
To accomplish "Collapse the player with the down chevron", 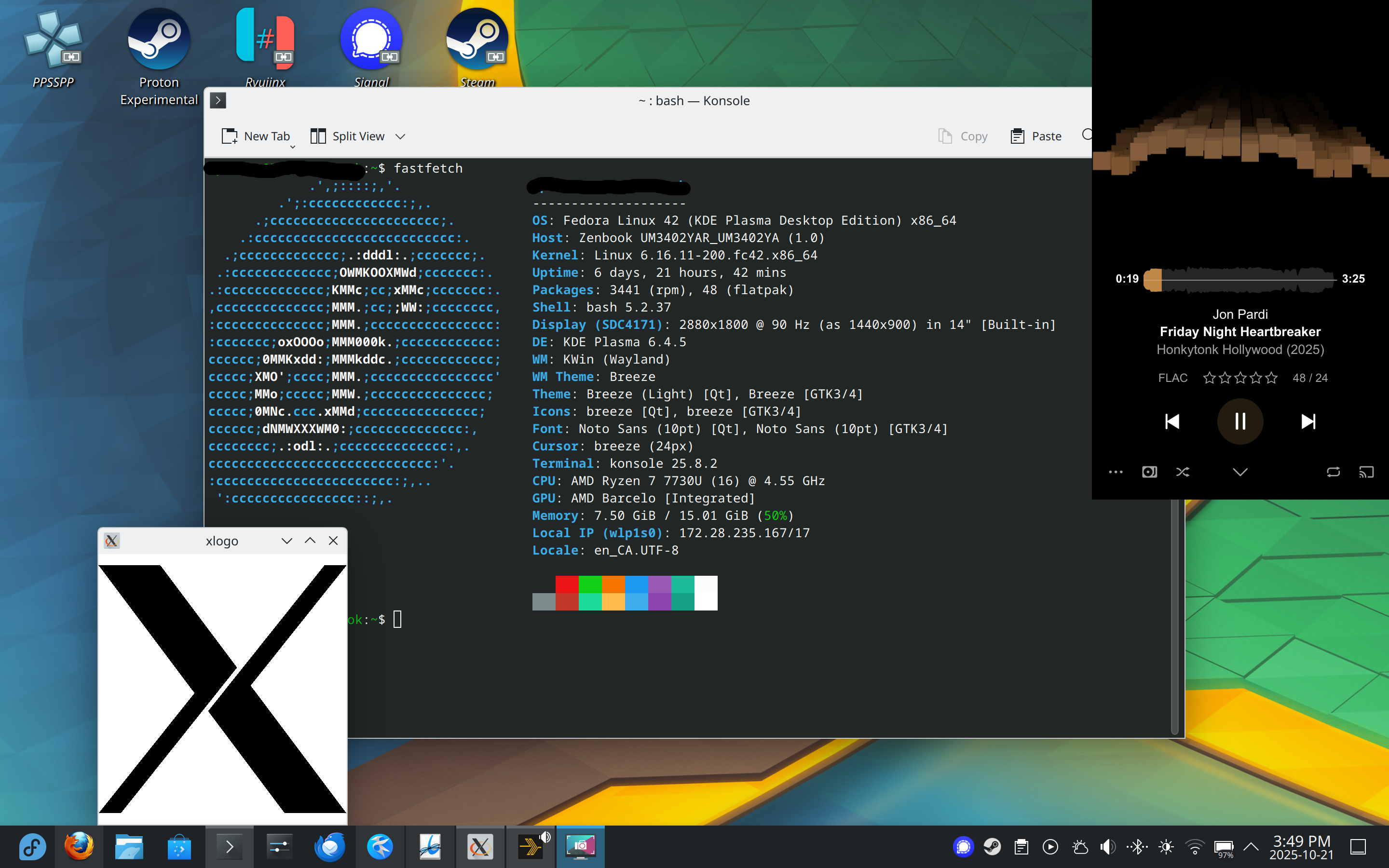I will point(1240,472).
